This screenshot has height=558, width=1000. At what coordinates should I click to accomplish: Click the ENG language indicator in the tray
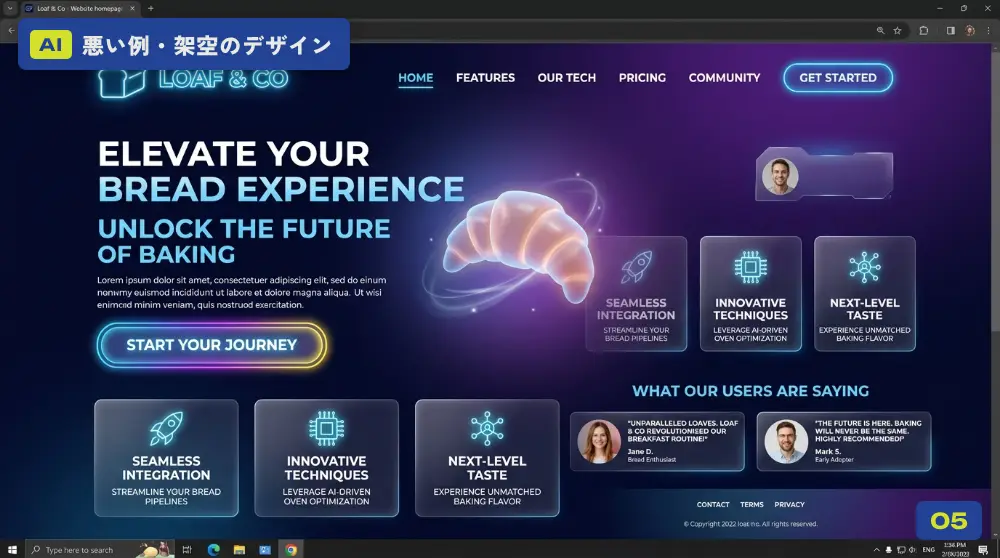coord(929,550)
